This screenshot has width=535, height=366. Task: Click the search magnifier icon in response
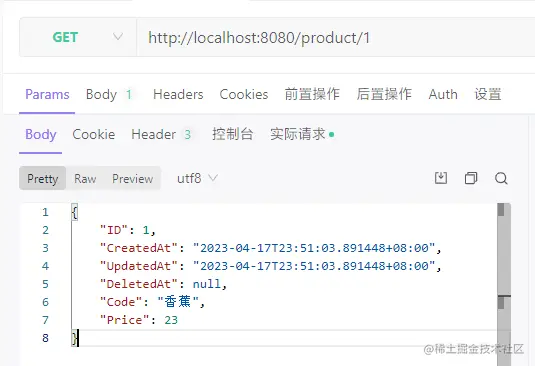[x=501, y=178]
